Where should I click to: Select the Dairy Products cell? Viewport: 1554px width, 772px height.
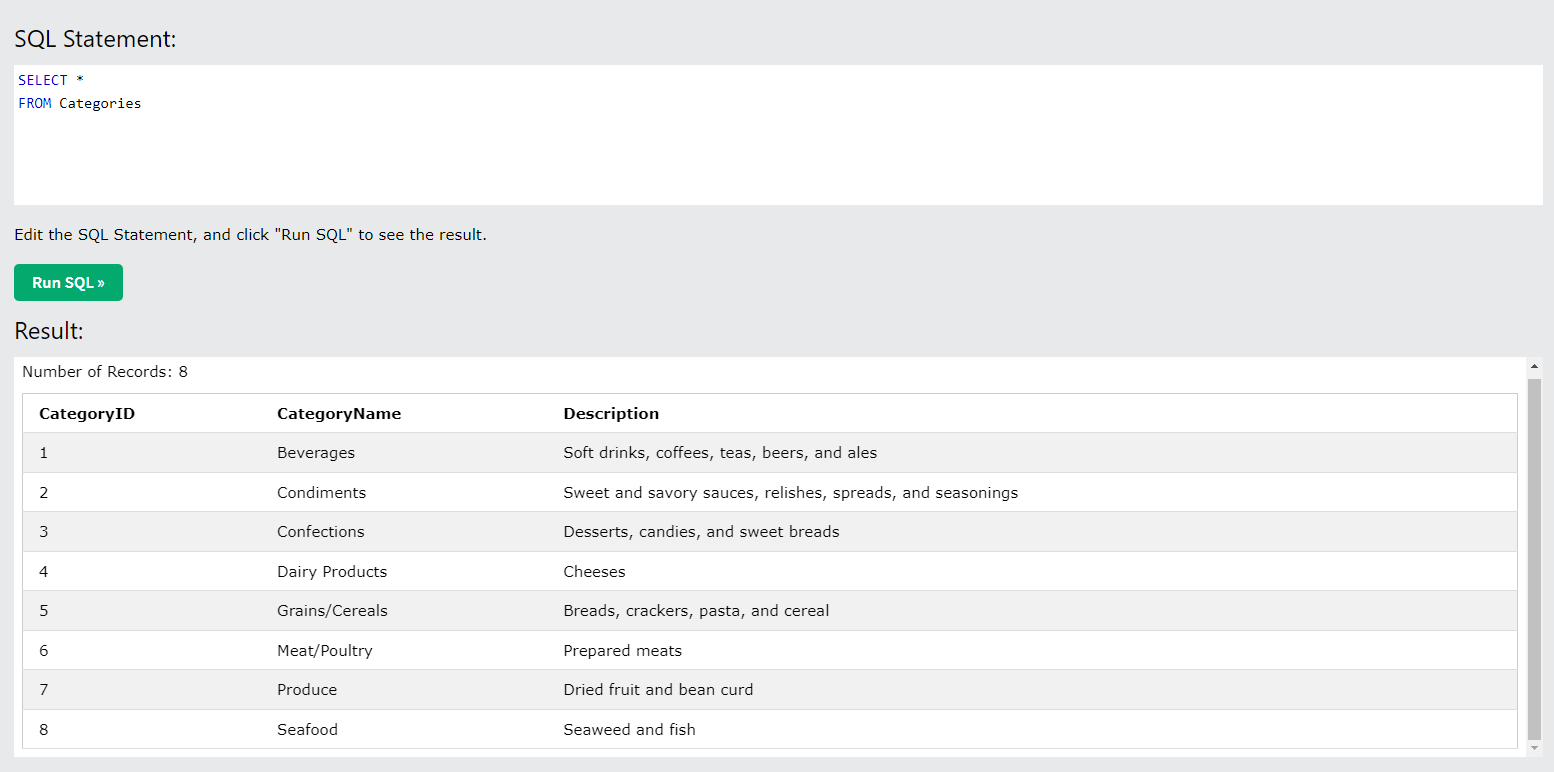[332, 572]
